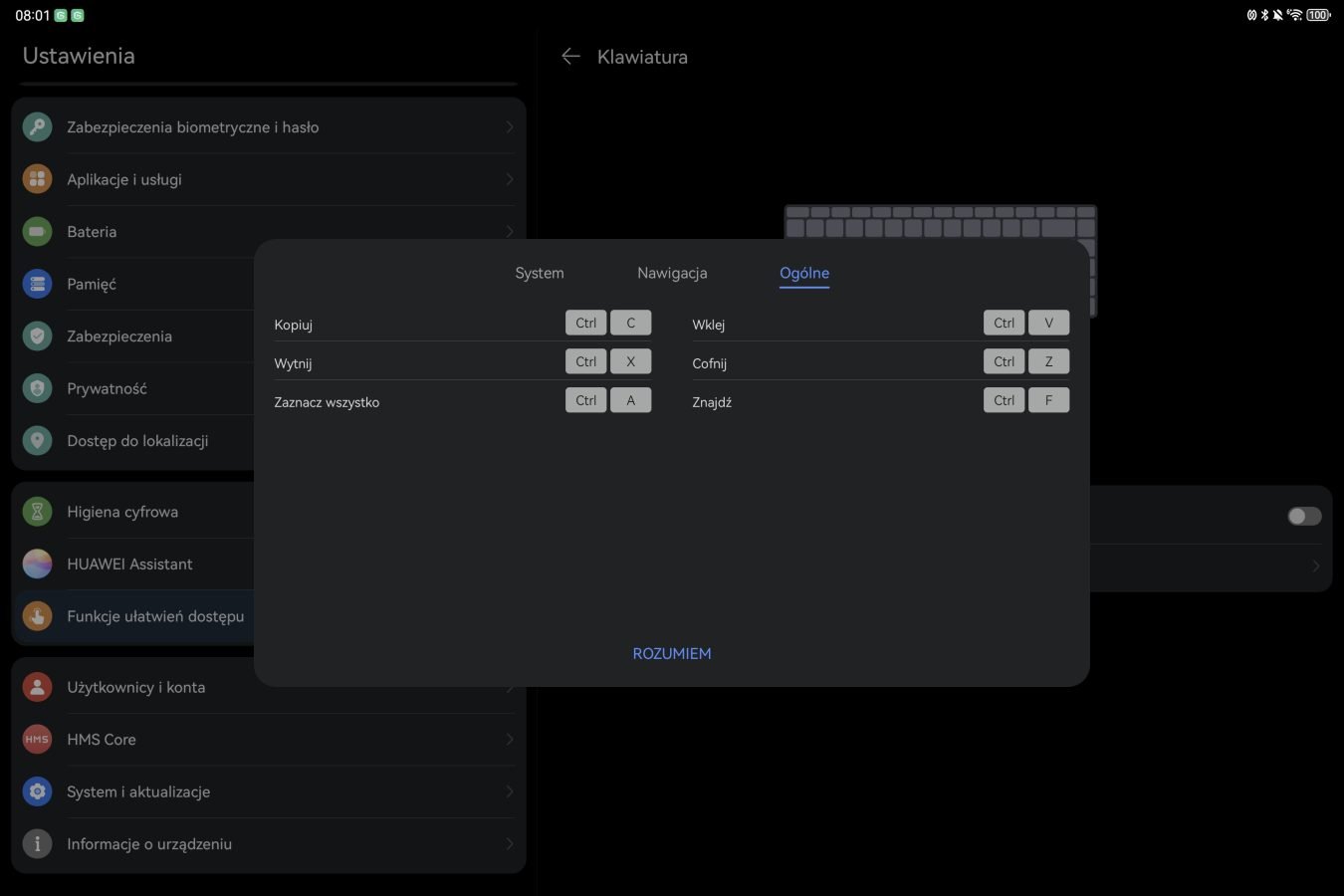Toggle the switch in the Klawiatura panel
1344x896 pixels.
[1304, 516]
